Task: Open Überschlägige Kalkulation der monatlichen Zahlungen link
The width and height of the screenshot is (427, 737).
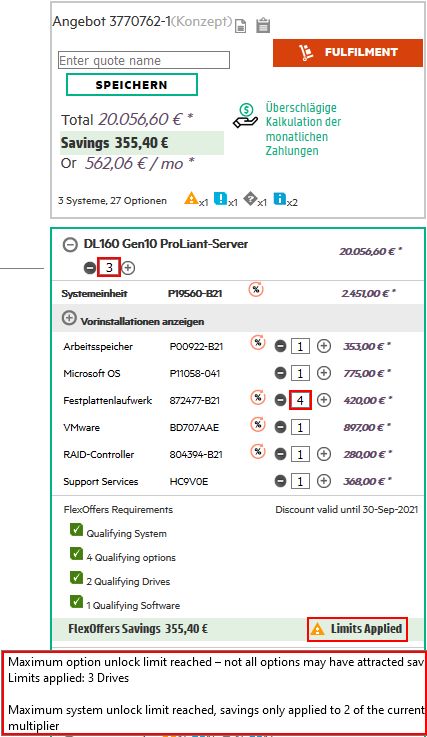Action: (303, 129)
